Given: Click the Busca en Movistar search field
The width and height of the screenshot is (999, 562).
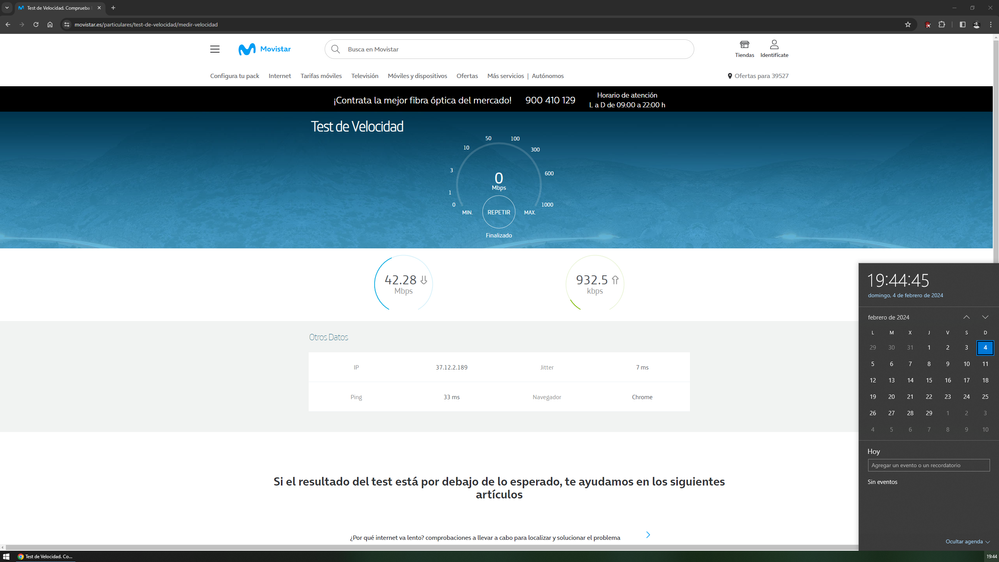Looking at the screenshot, I should [510, 49].
